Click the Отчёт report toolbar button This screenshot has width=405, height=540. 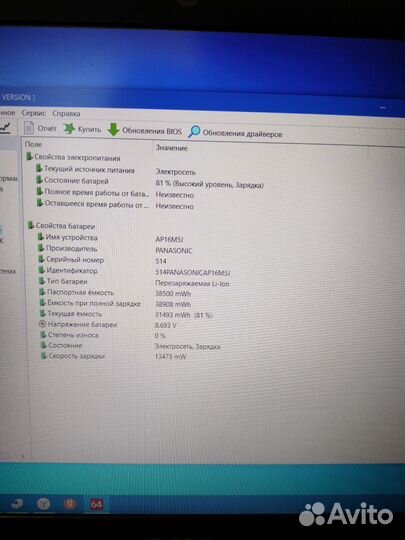tap(40, 128)
